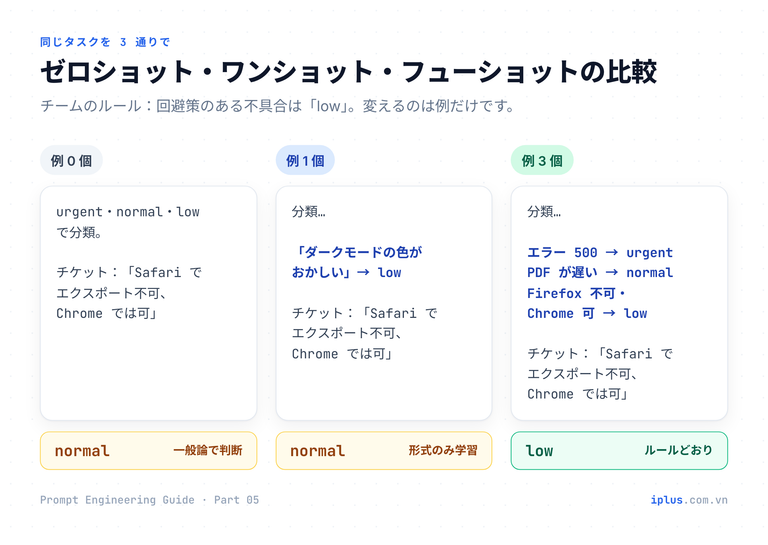Click the 一般論で判断 caption
The width and height of the screenshot is (768, 545).
208,450
